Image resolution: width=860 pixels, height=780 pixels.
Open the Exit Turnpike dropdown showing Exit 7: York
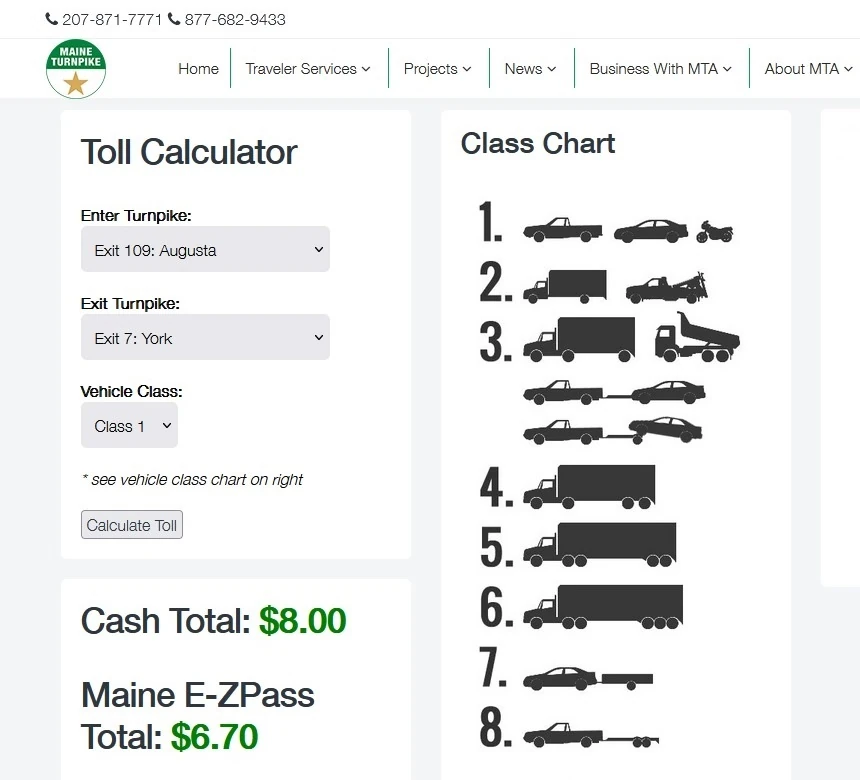[205, 337]
